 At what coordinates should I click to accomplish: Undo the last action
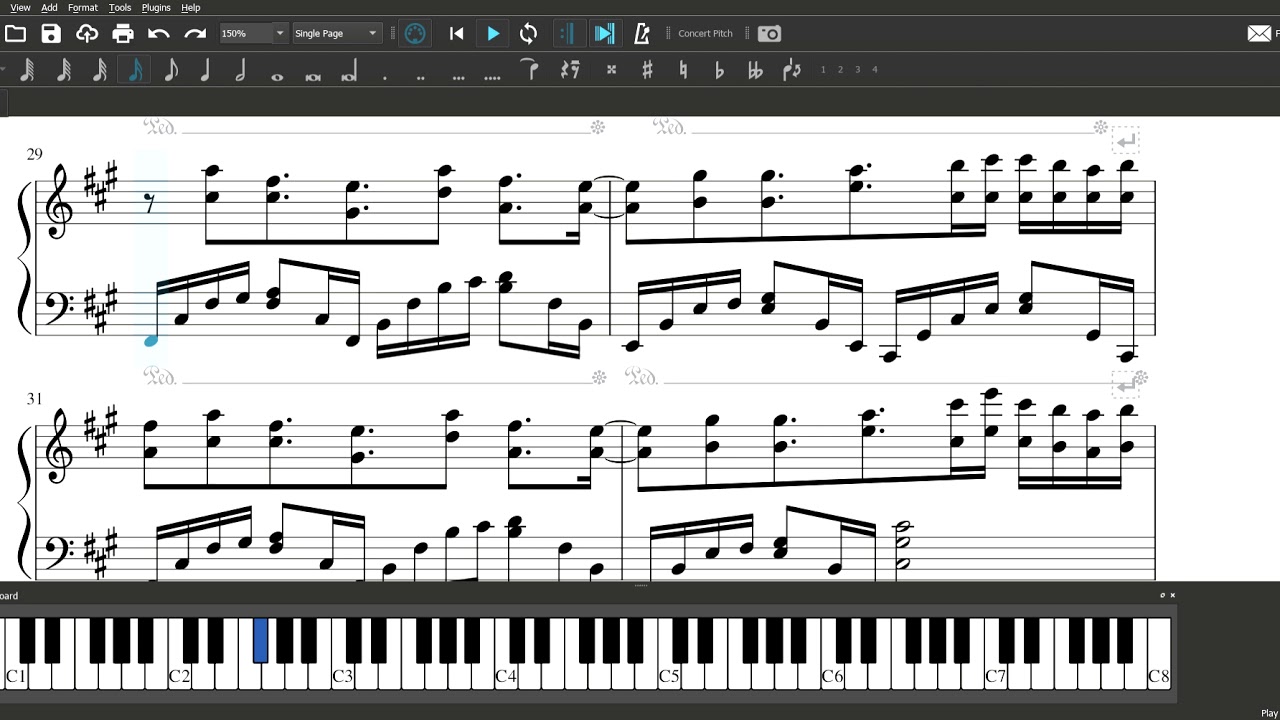tap(159, 33)
